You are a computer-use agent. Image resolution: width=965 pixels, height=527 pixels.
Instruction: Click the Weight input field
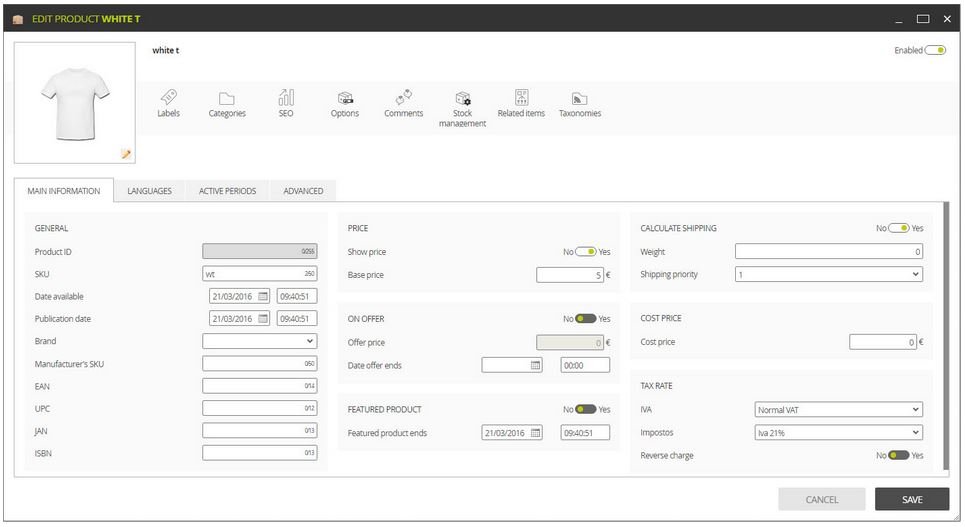pyautogui.click(x=829, y=251)
